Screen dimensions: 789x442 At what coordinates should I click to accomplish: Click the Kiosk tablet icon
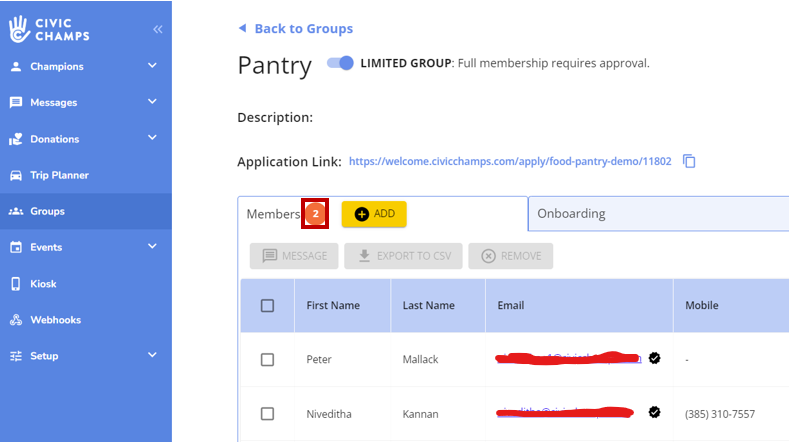coord(16,284)
